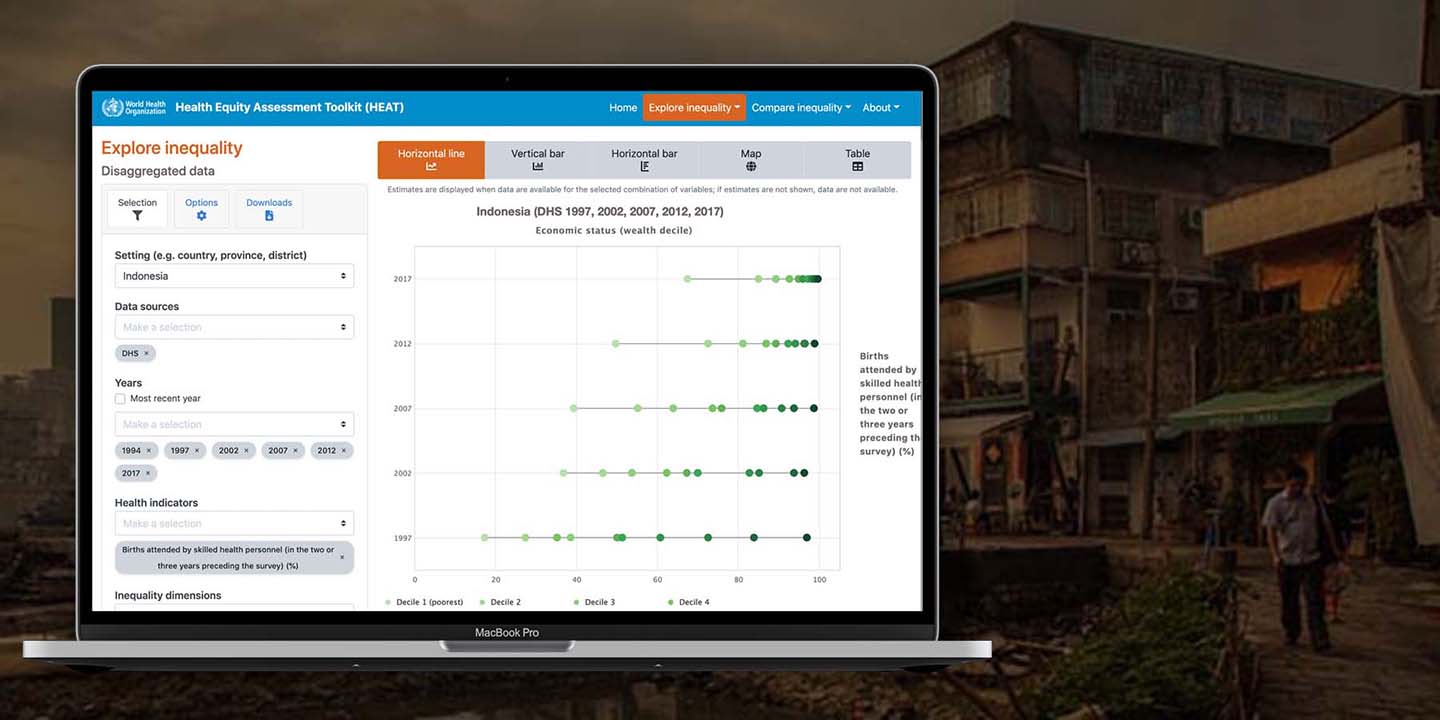
Task: Click the leftmost lightest dot in the 2017 row
Action: pyautogui.click(x=687, y=279)
